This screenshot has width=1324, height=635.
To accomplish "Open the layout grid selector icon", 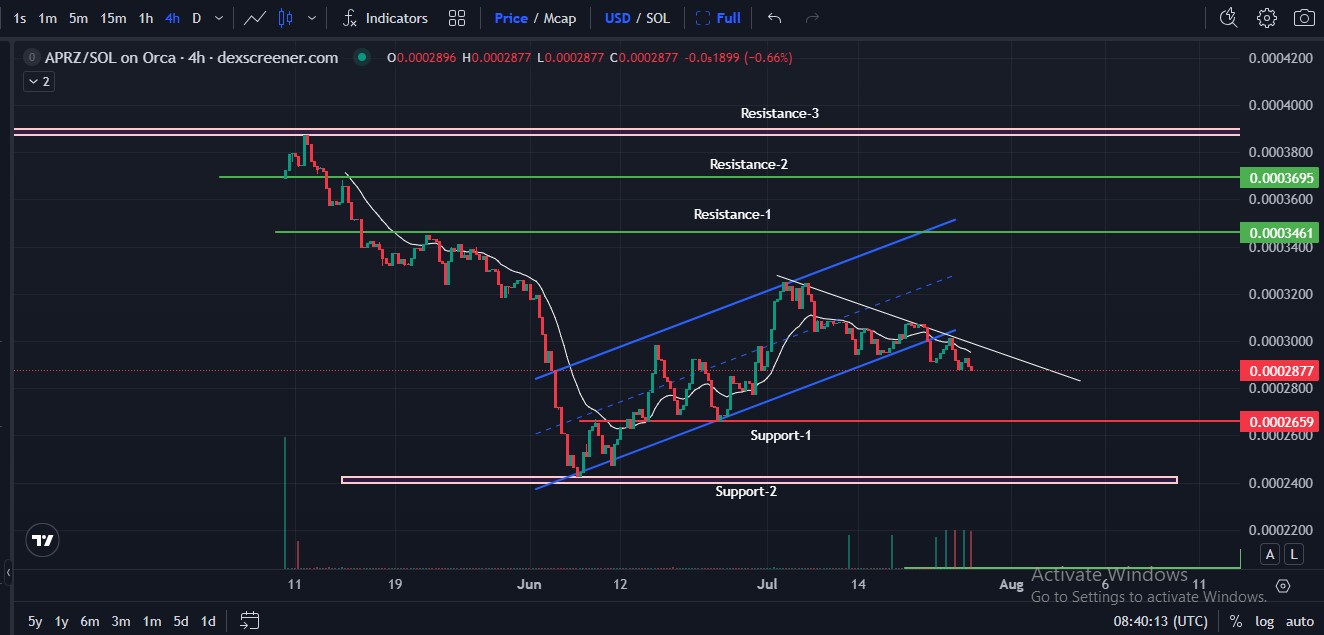I will 457,18.
